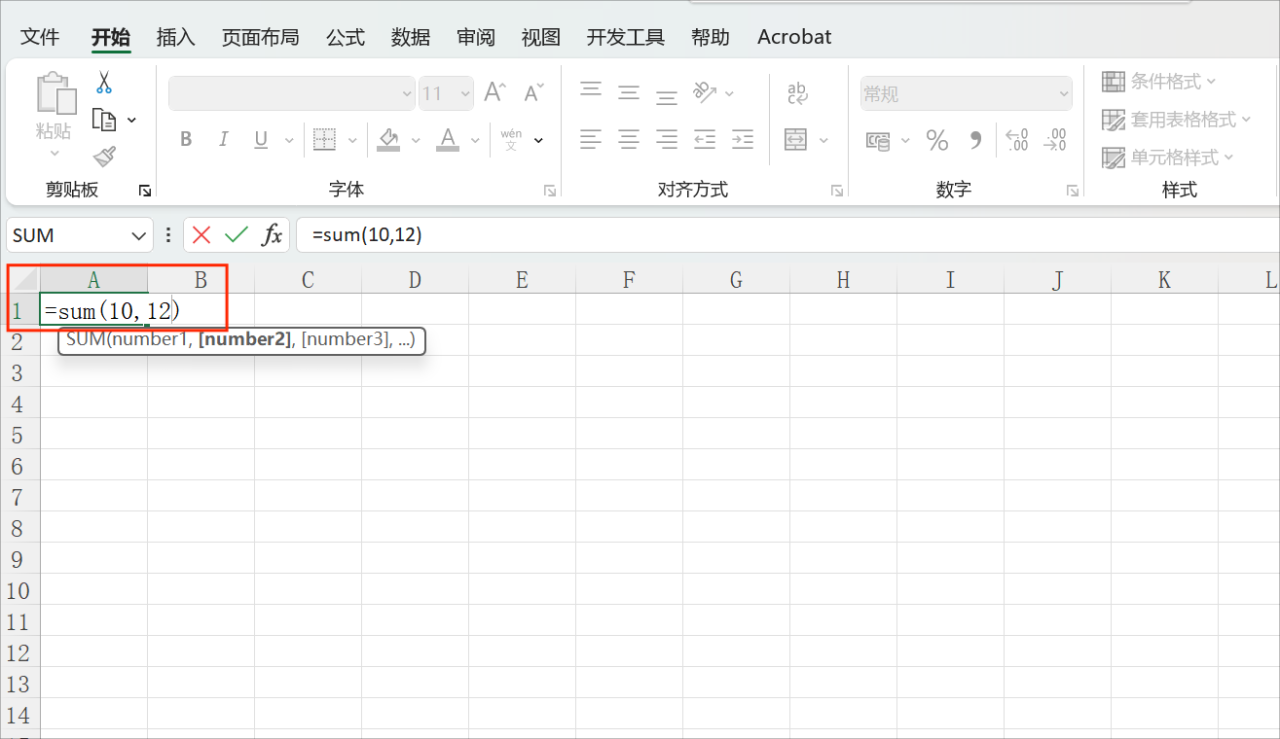
Task: Apply cell borders icon
Action: [324, 140]
